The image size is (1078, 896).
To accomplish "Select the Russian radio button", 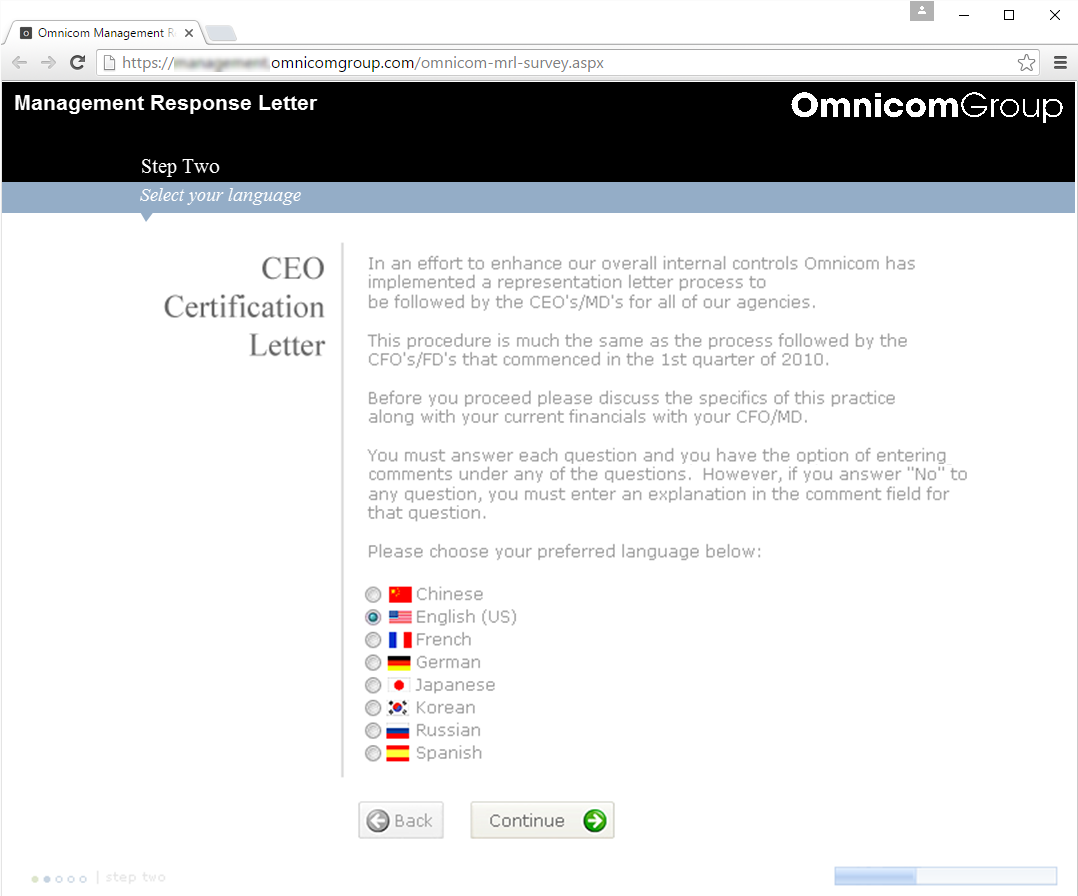I will [x=373, y=730].
